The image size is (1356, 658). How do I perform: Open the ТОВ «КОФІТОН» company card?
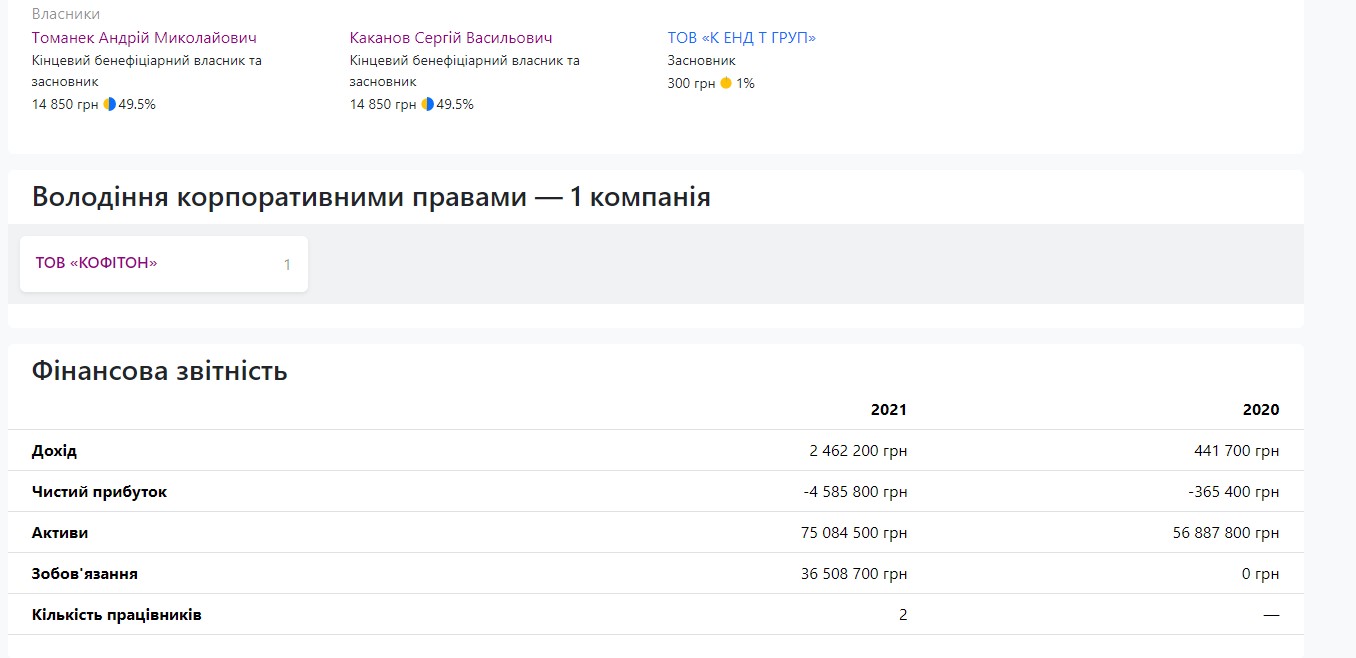click(x=97, y=263)
